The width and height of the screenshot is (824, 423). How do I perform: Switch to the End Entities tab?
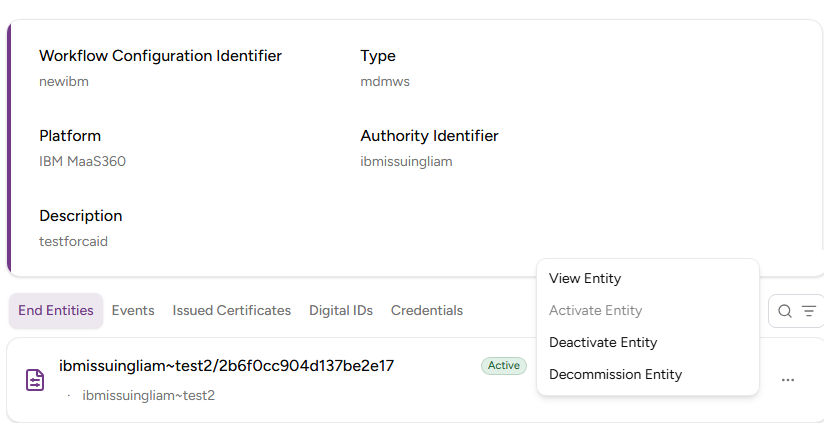(56, 311)
